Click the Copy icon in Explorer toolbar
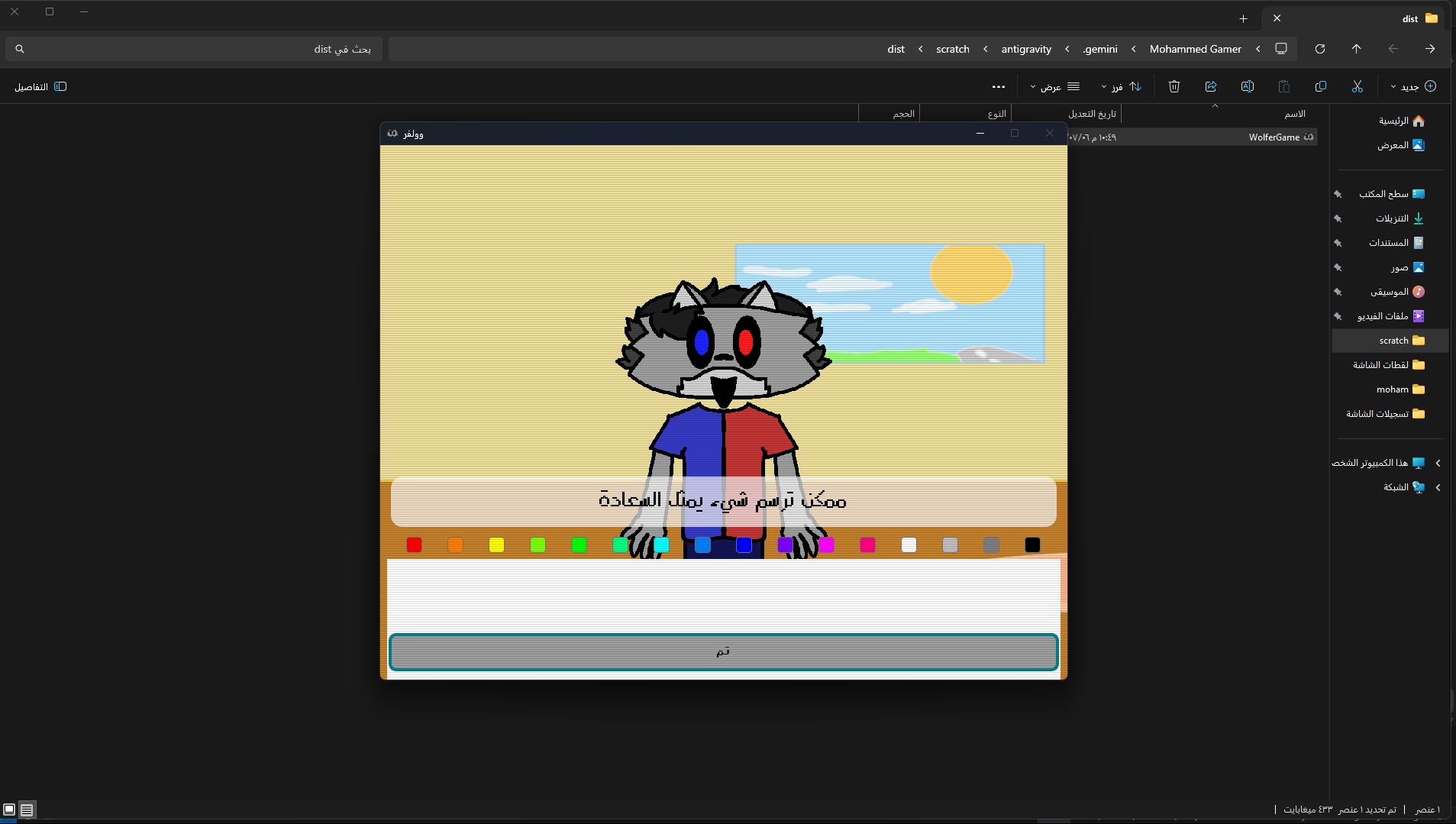The height and width of the screenshot is (824, 1456). click(1321, 86)
